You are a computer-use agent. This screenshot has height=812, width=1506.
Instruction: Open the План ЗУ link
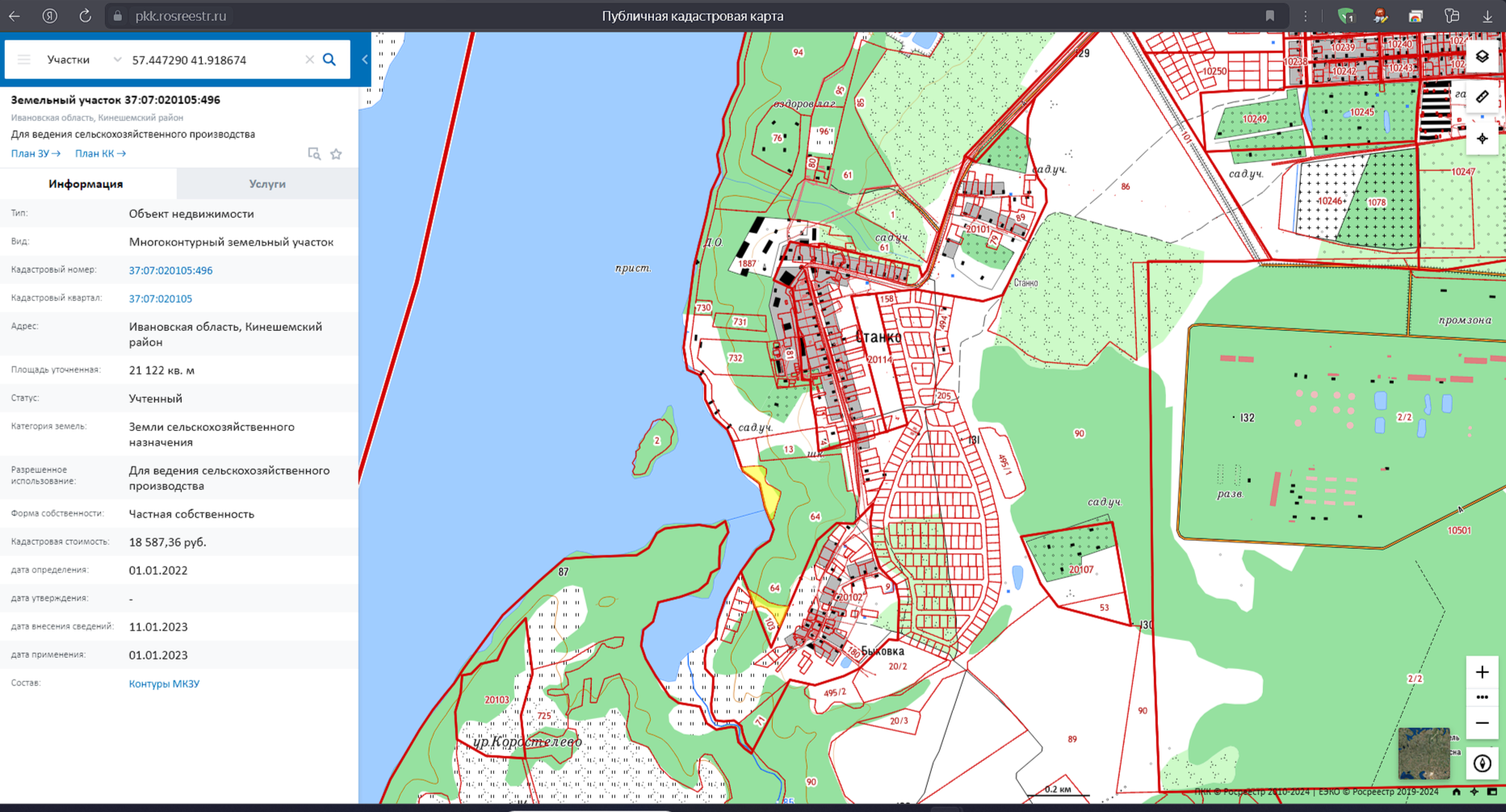36,153
